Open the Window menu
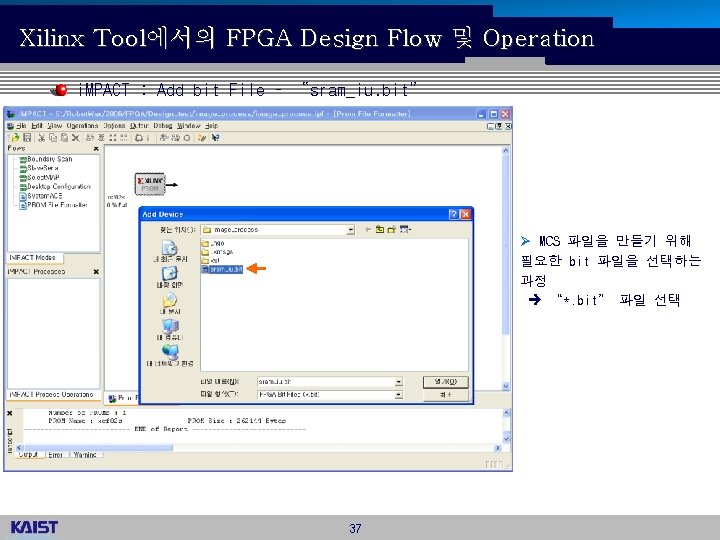 (x=189, y=125)
